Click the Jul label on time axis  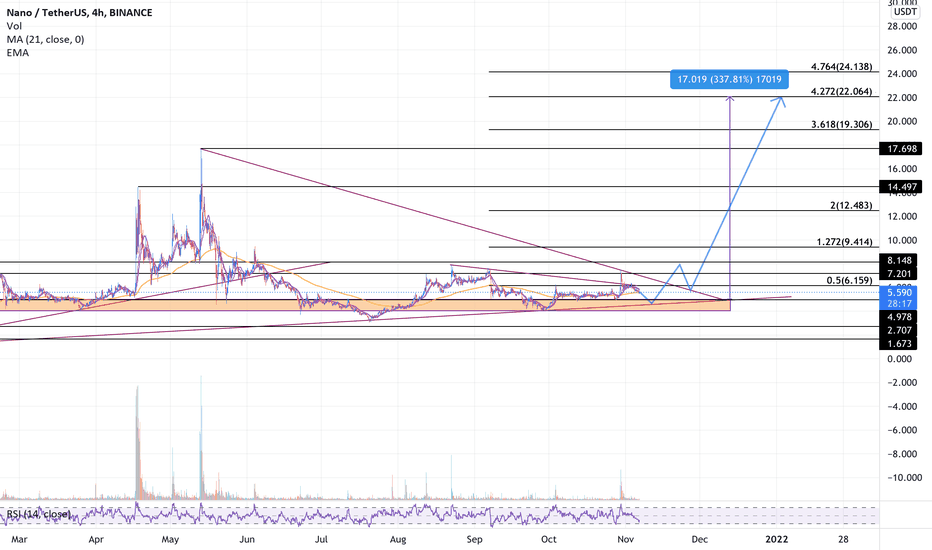321,539
